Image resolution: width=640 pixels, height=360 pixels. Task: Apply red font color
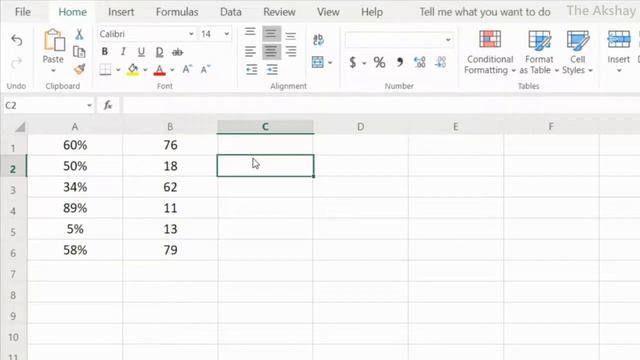pos(160,70)
